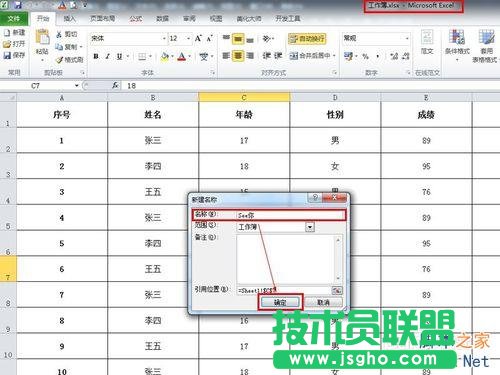Screen dimensions: 500x375
Task: Open the name box C7 dropdown arrow
Action: click(76, 86)
